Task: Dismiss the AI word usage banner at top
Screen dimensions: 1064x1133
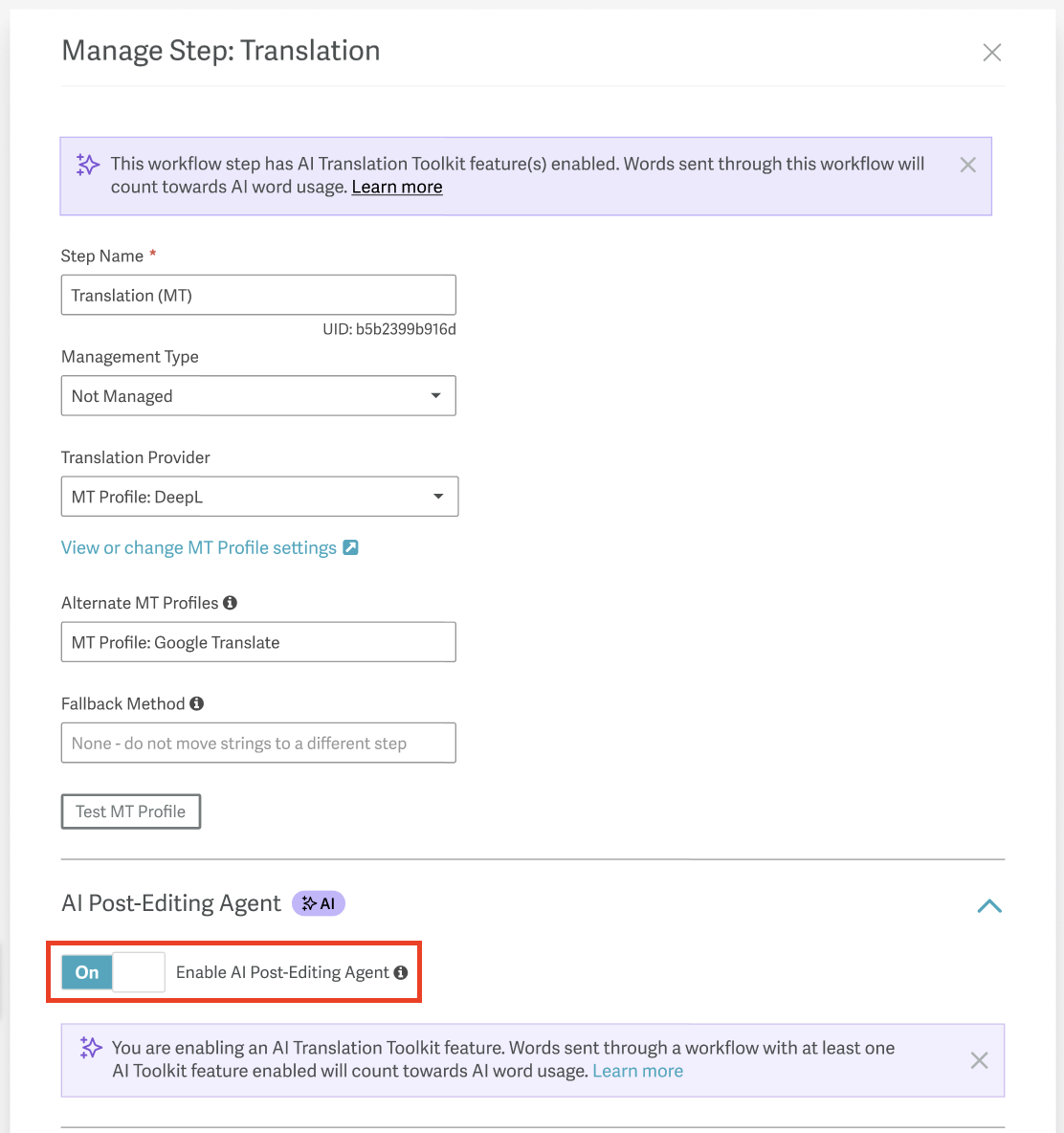Action: (968, 165)
